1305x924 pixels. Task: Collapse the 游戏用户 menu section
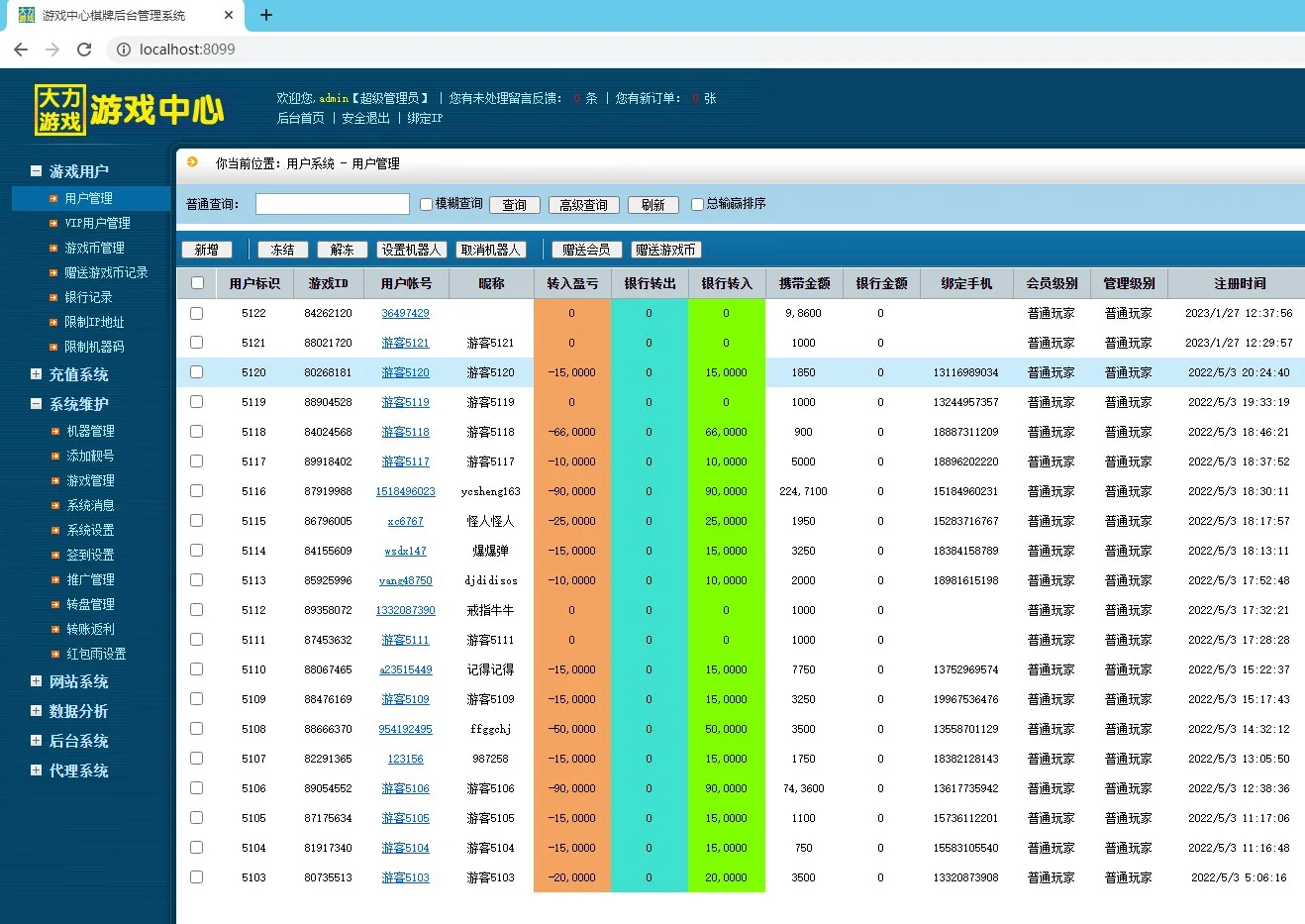(36, 171)
